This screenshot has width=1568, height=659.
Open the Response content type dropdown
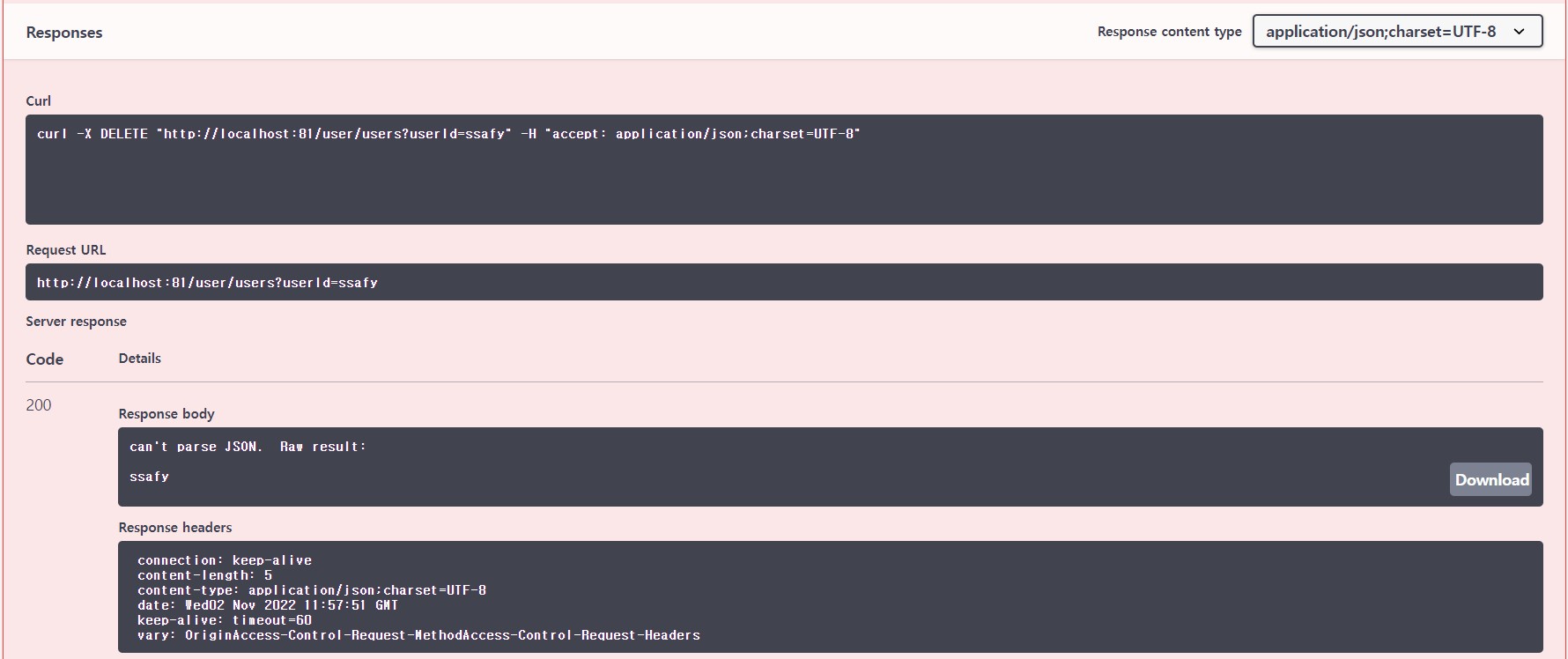tap(1397, 31)
